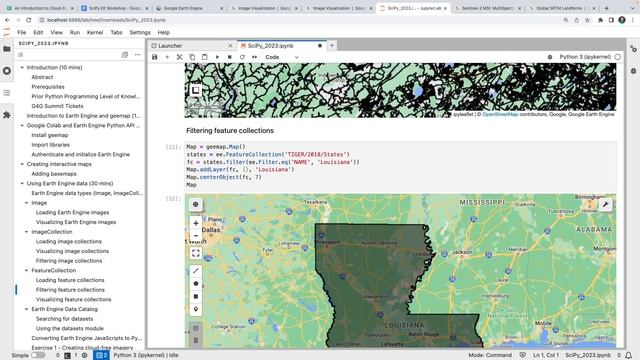
Task: Collapse the Using Earth Engine data section
Action: (x=22, y=183)
